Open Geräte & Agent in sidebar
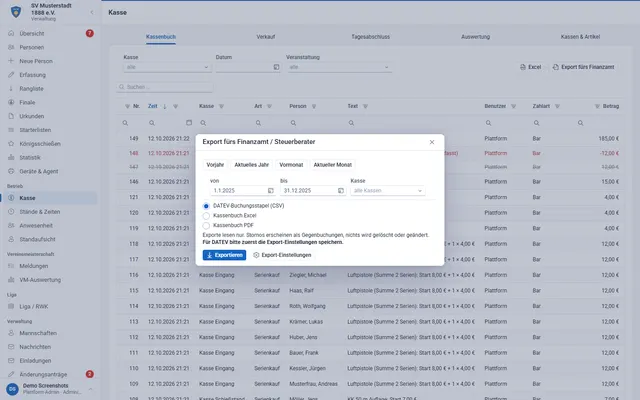Screen dimensions: 640x400 point(49,171)
